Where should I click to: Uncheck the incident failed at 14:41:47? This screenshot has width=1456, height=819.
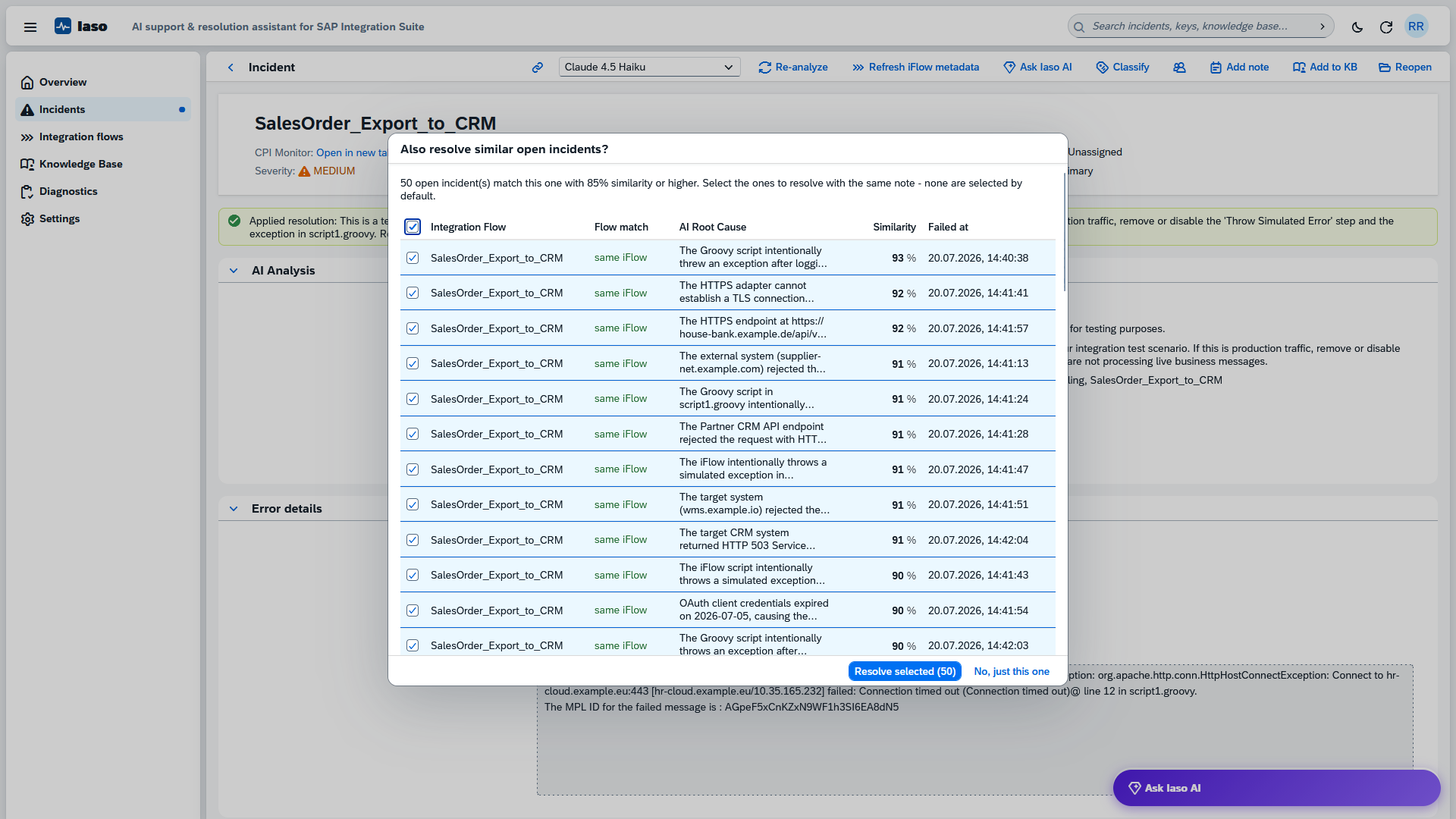pyautogui.click(x=413, y=469)
